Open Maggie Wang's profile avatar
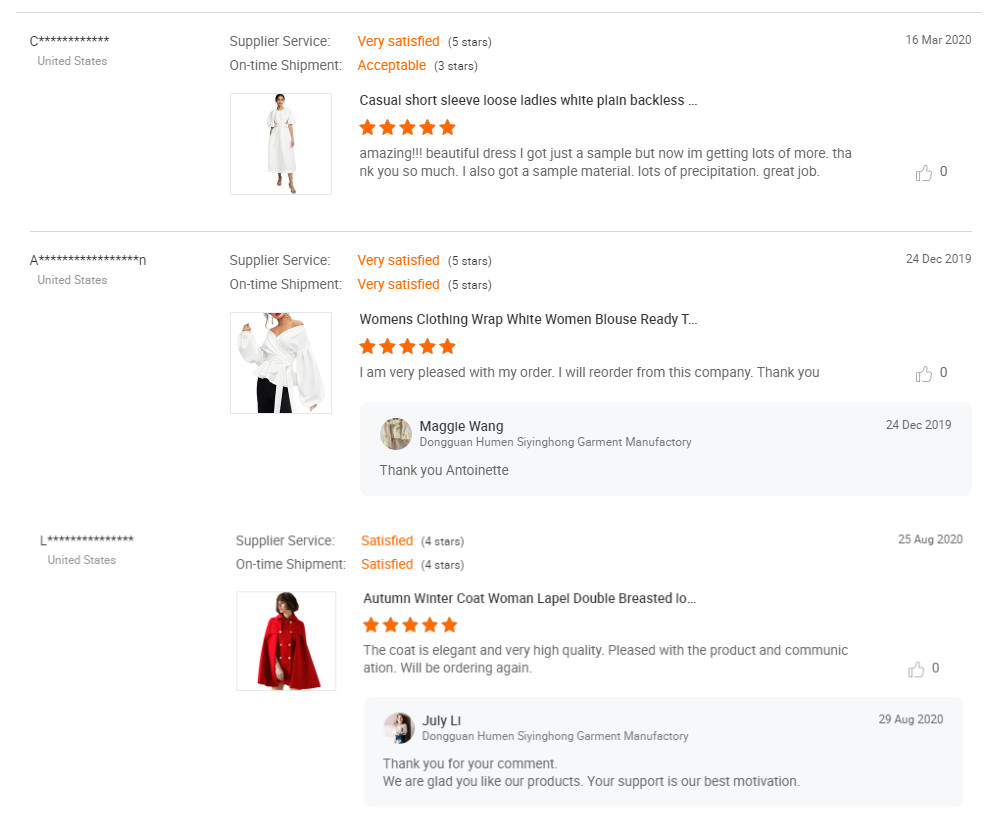 pos(396,434)
